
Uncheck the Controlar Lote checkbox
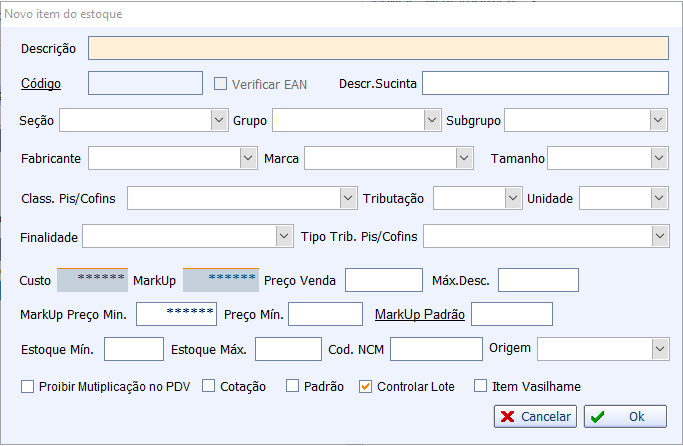point(365,386)
